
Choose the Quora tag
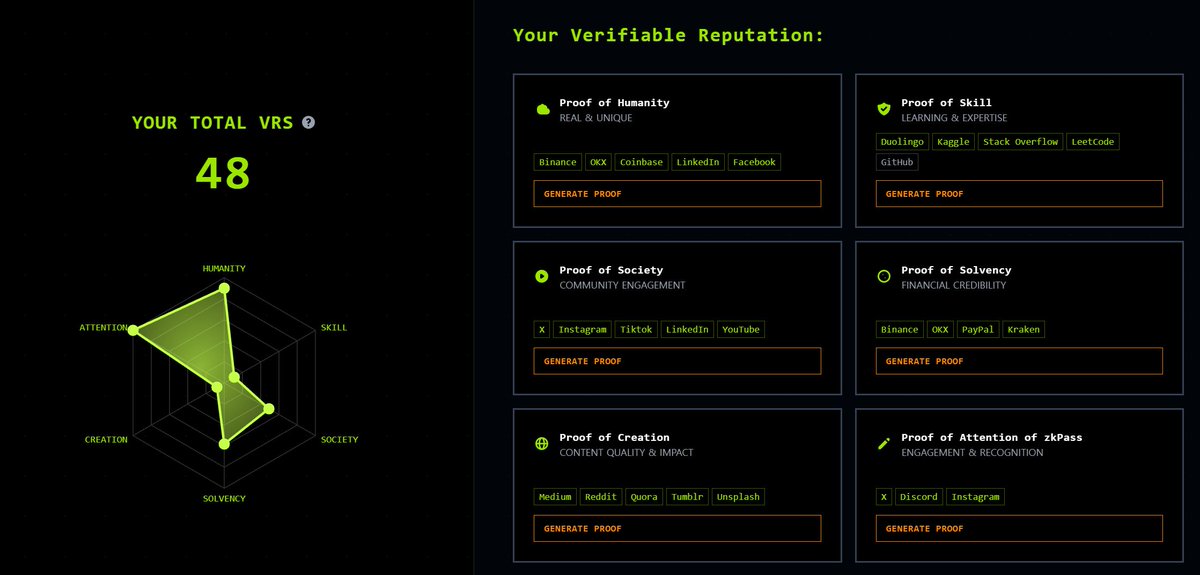pos(644,496)
